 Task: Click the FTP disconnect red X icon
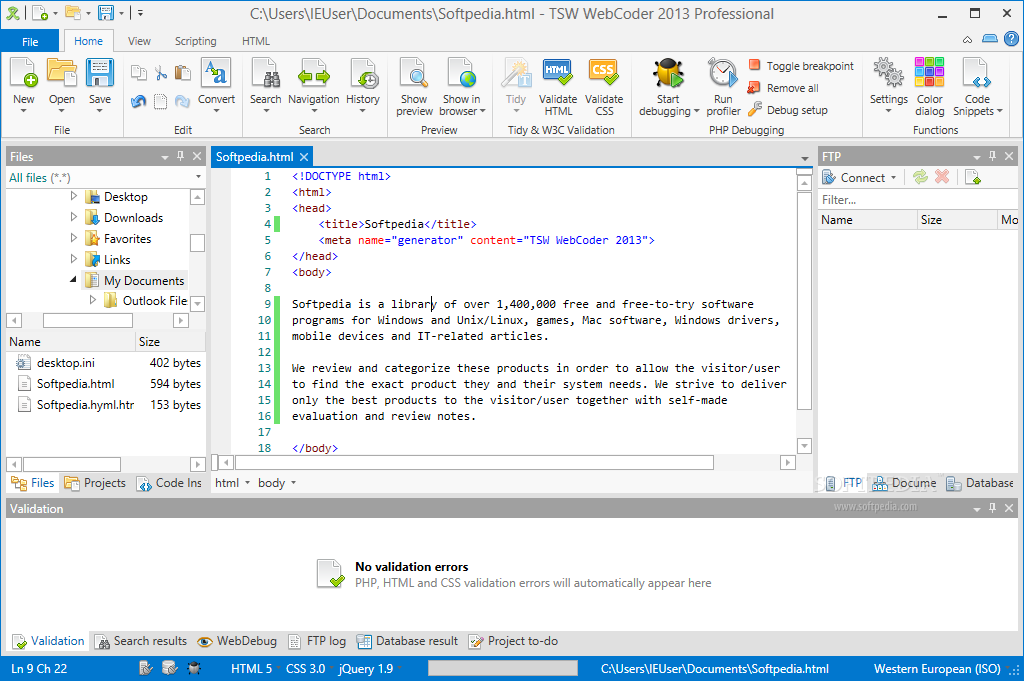point(942,177)
